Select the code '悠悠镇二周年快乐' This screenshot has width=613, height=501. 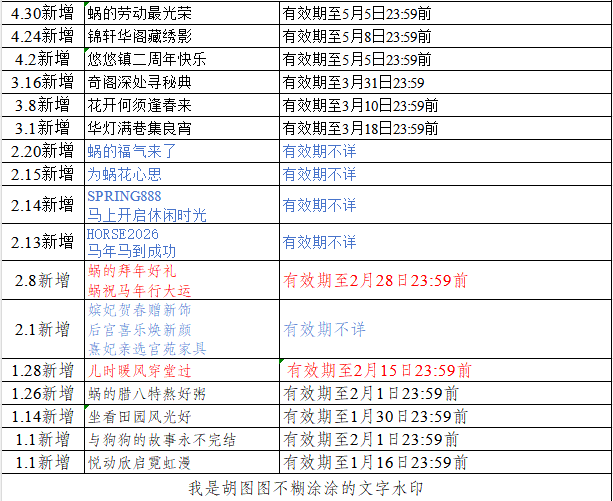[147, 59]
